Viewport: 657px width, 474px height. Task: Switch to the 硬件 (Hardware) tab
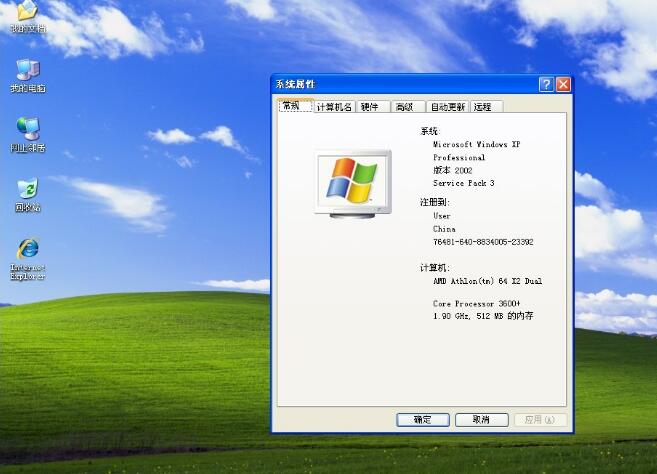tap(370, 107)
